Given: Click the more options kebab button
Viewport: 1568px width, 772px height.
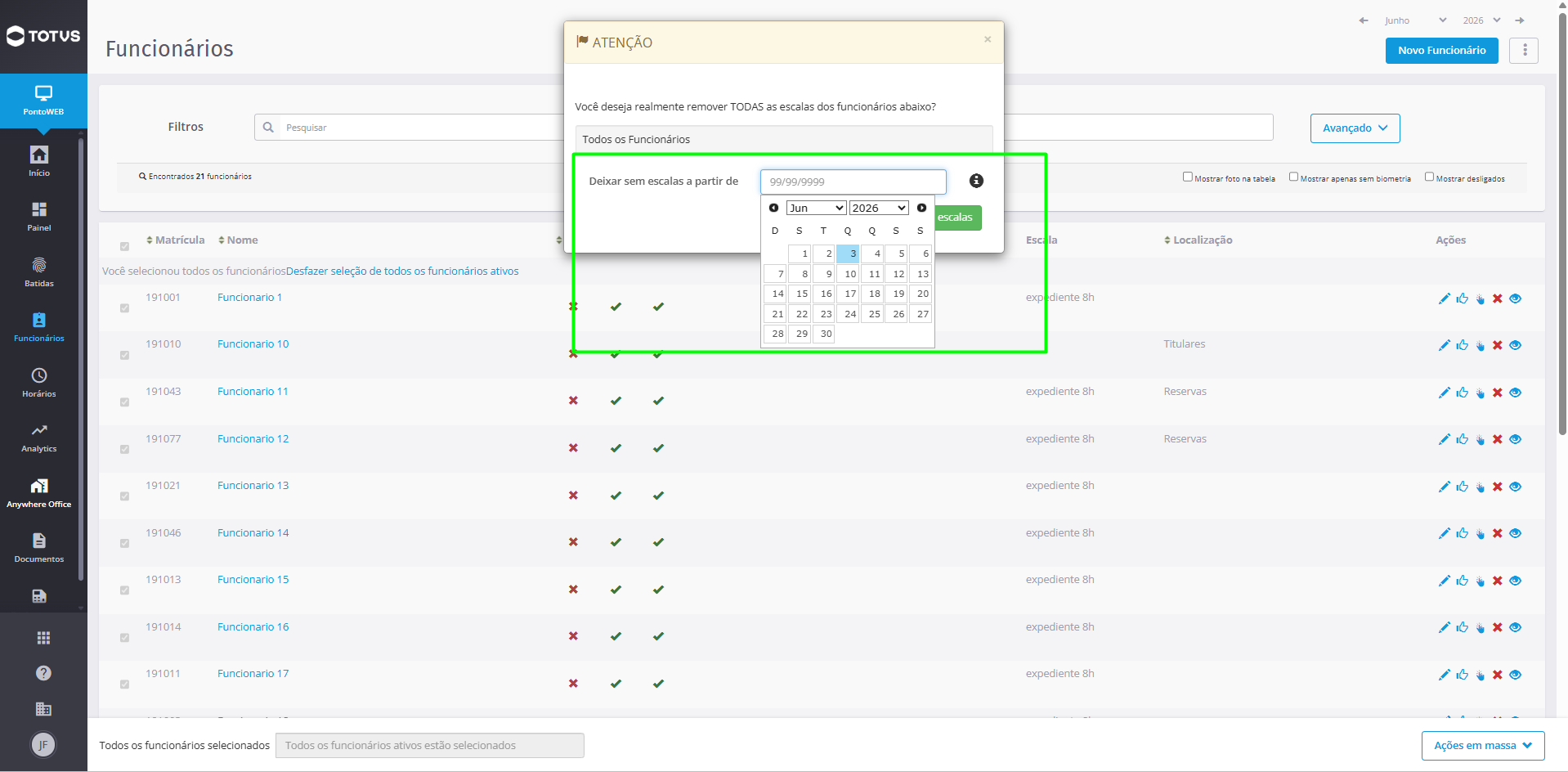Looking at the screenshot, I should coord(1524,51).
